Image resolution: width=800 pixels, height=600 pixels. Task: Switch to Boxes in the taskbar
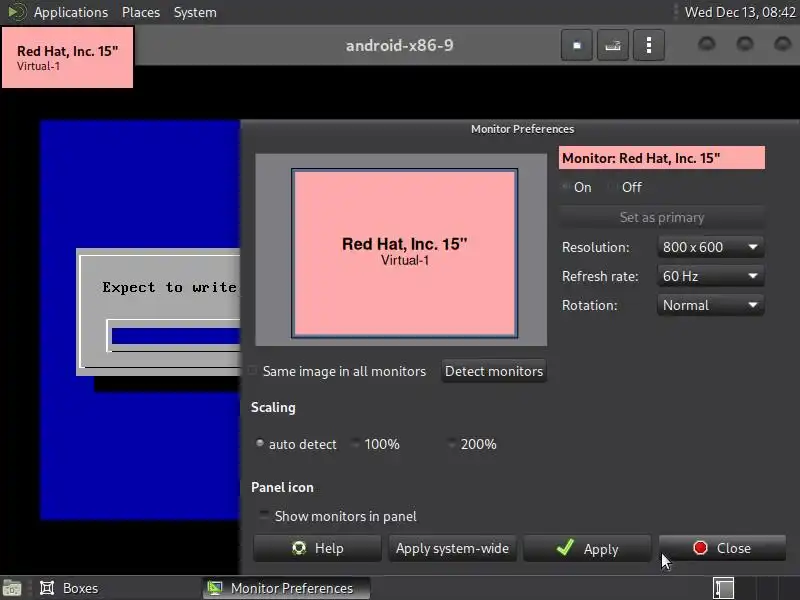pos(69,588)
